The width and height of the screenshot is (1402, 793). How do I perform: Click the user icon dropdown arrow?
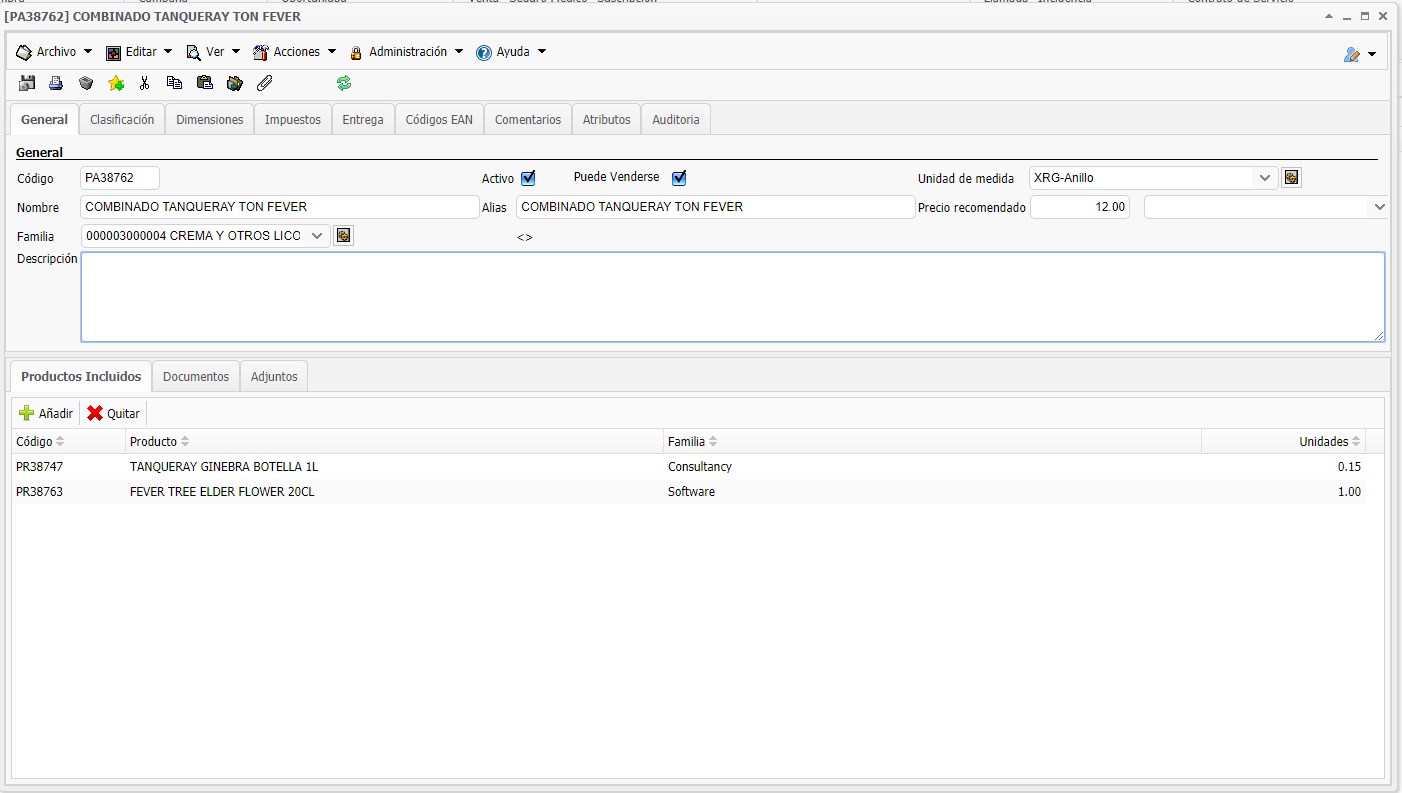coord(1372,55)
